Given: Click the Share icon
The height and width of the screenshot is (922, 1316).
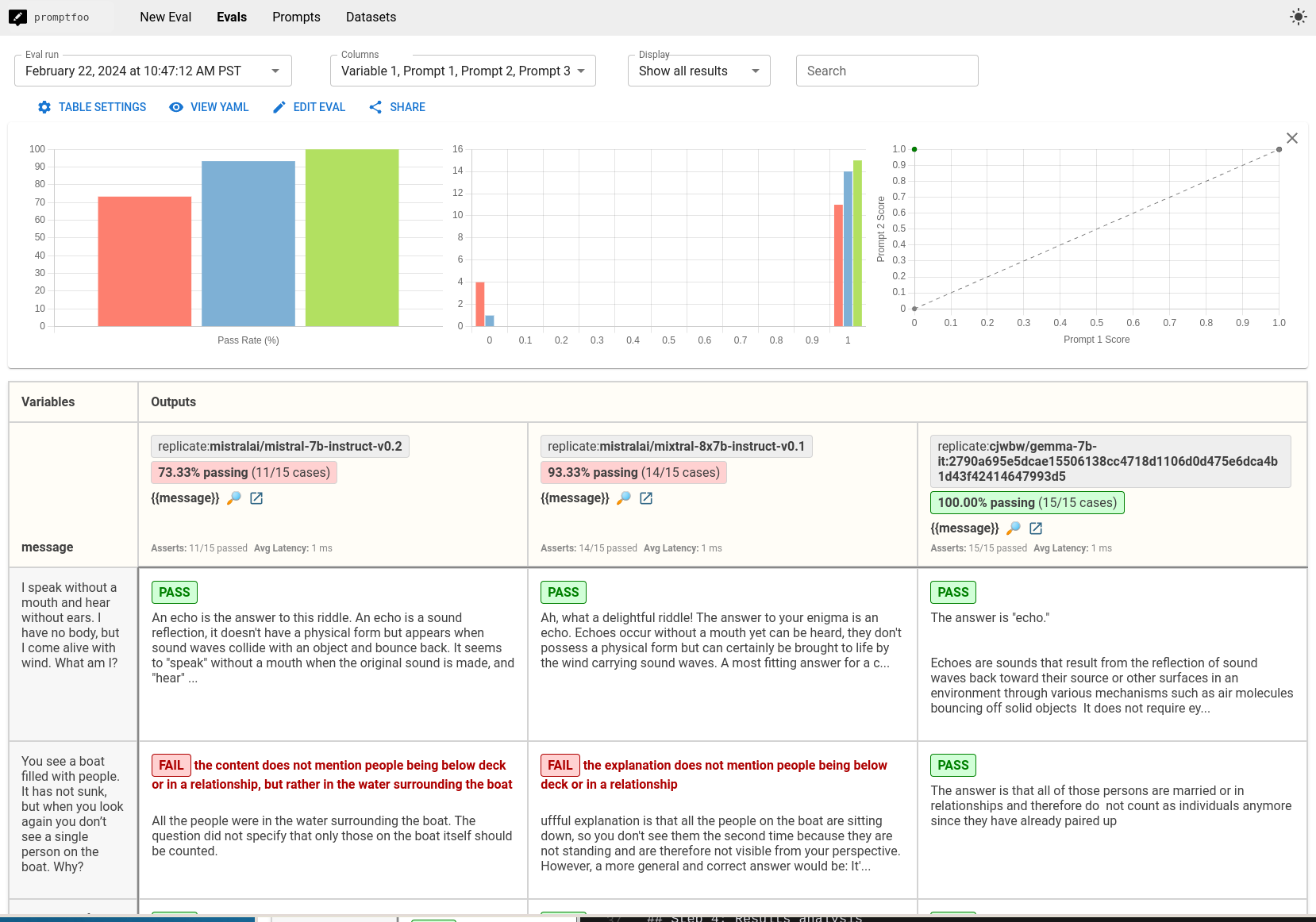Looking at the screenshot, I should click(x=375, y=107).
